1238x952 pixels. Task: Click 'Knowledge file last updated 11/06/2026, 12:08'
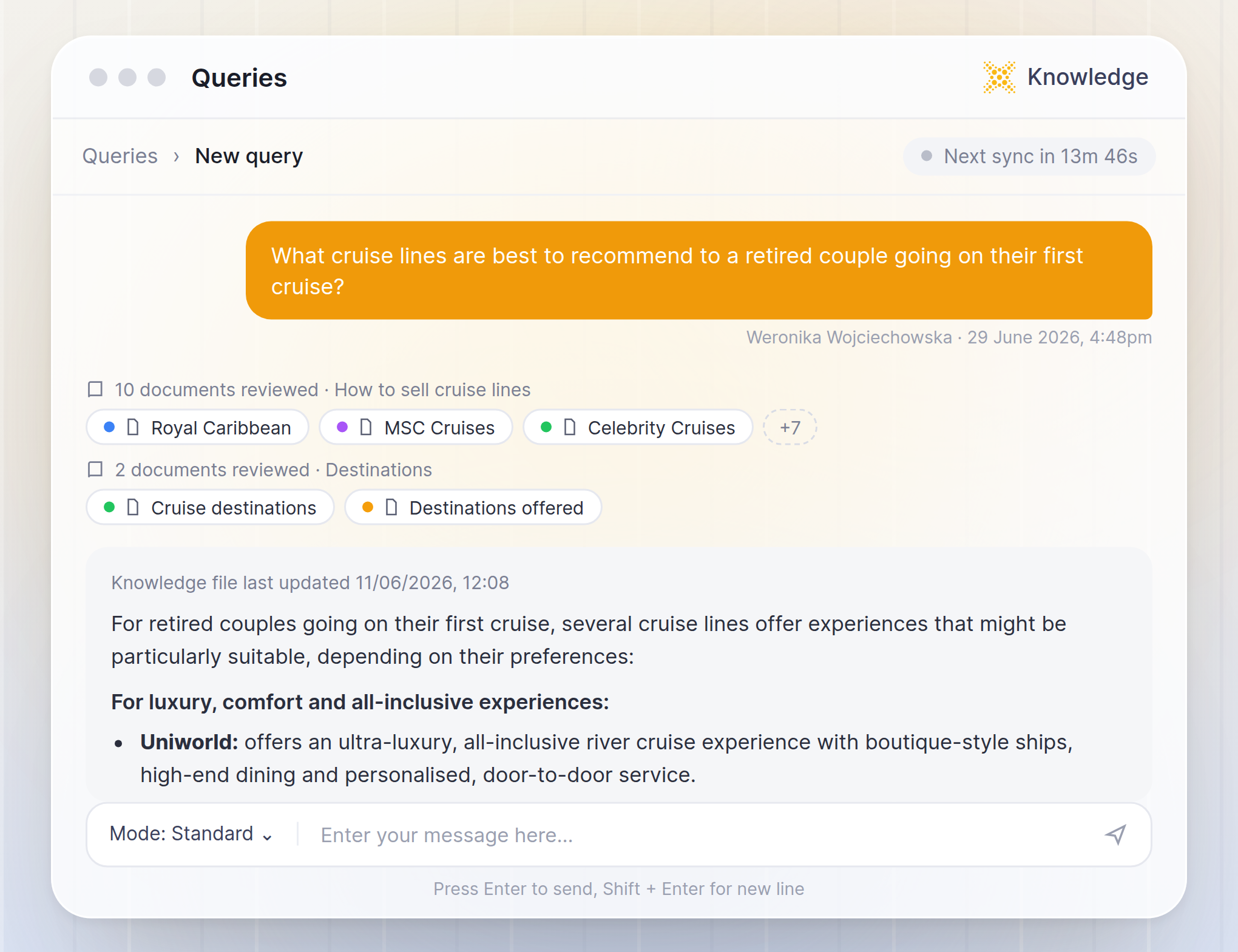click(x=309, y=582)
